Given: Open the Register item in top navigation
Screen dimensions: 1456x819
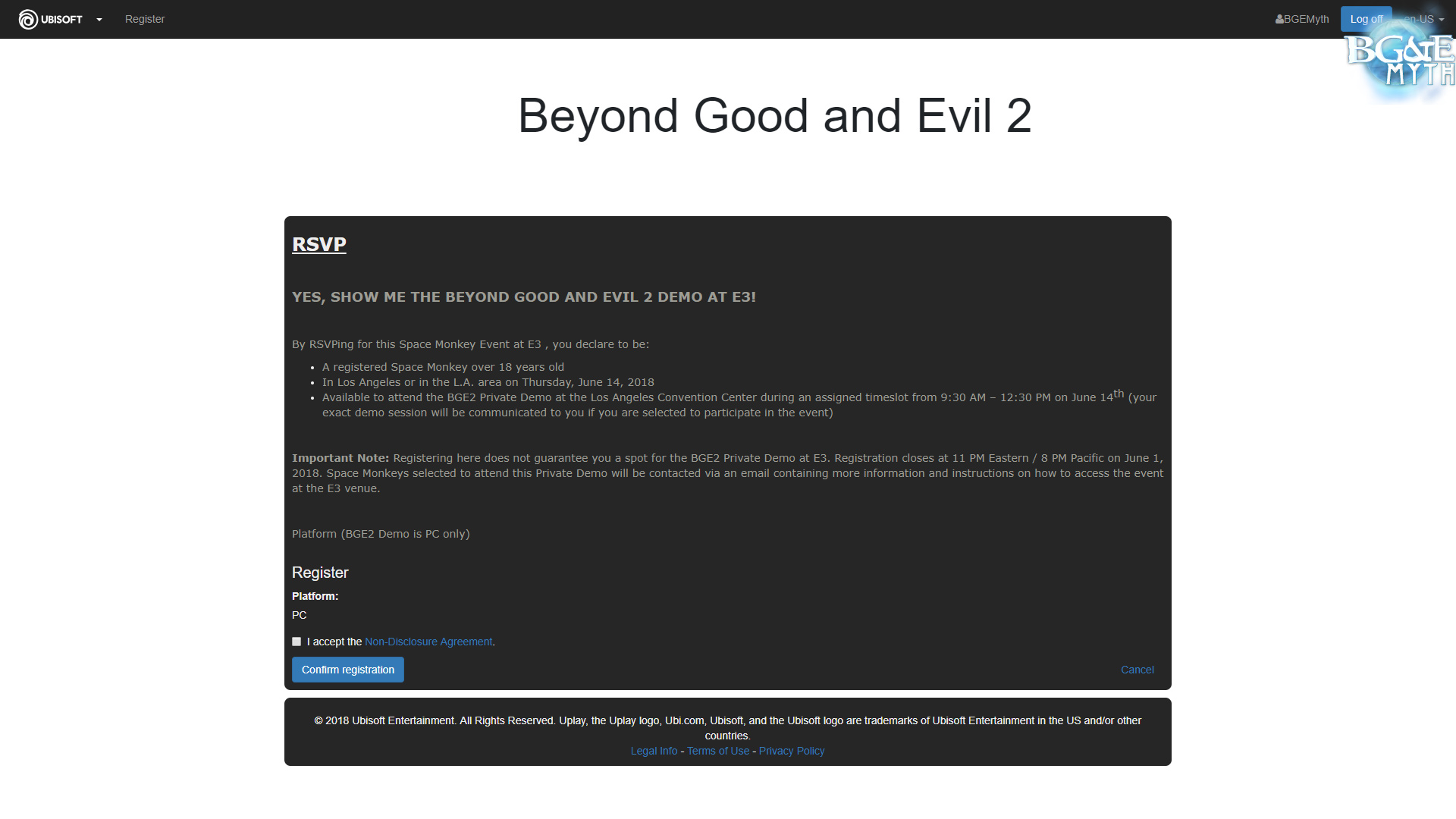Looking at the screenshot, I should pyautogui.click(x=145, y=19).
